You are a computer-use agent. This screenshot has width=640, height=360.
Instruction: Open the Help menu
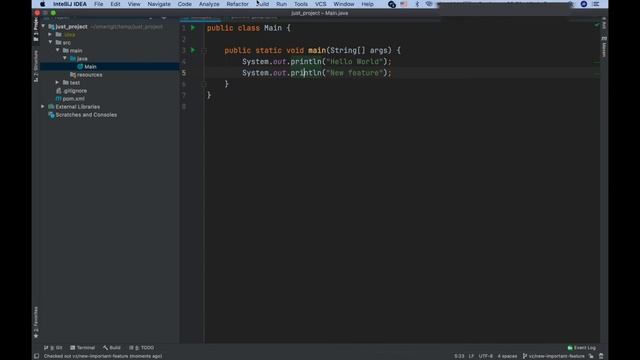tap(367, 4)
